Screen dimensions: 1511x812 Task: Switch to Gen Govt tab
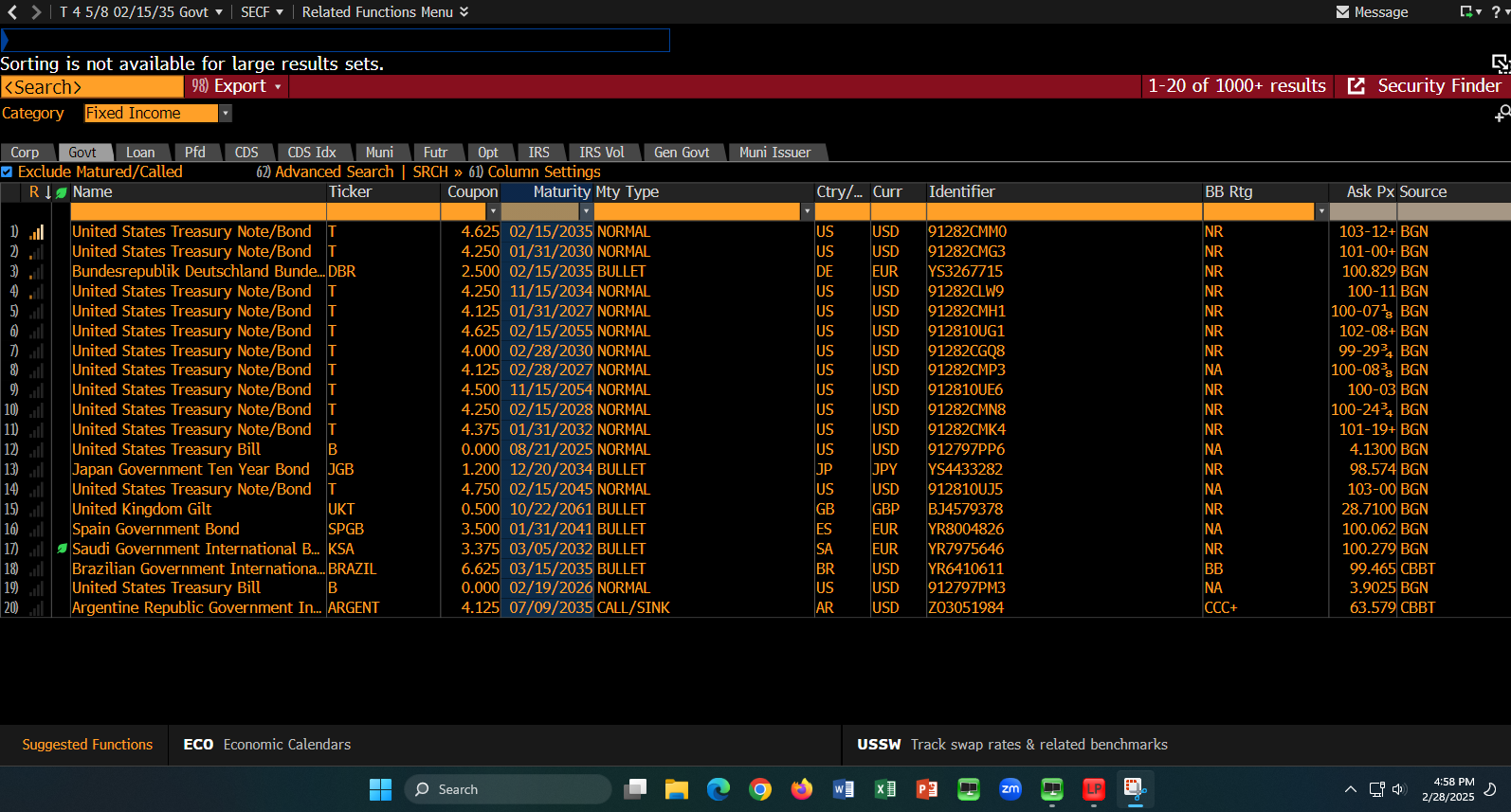point(682,152)
